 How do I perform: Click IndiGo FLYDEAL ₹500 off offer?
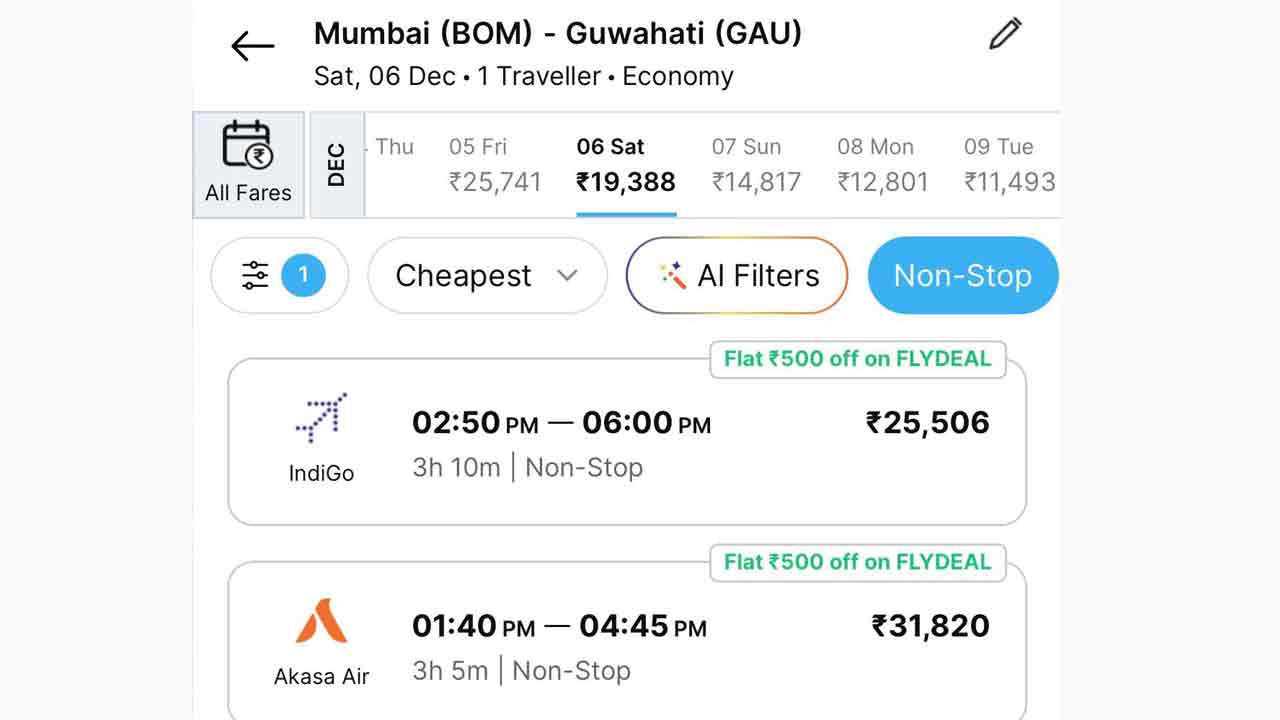coord(857,359)
